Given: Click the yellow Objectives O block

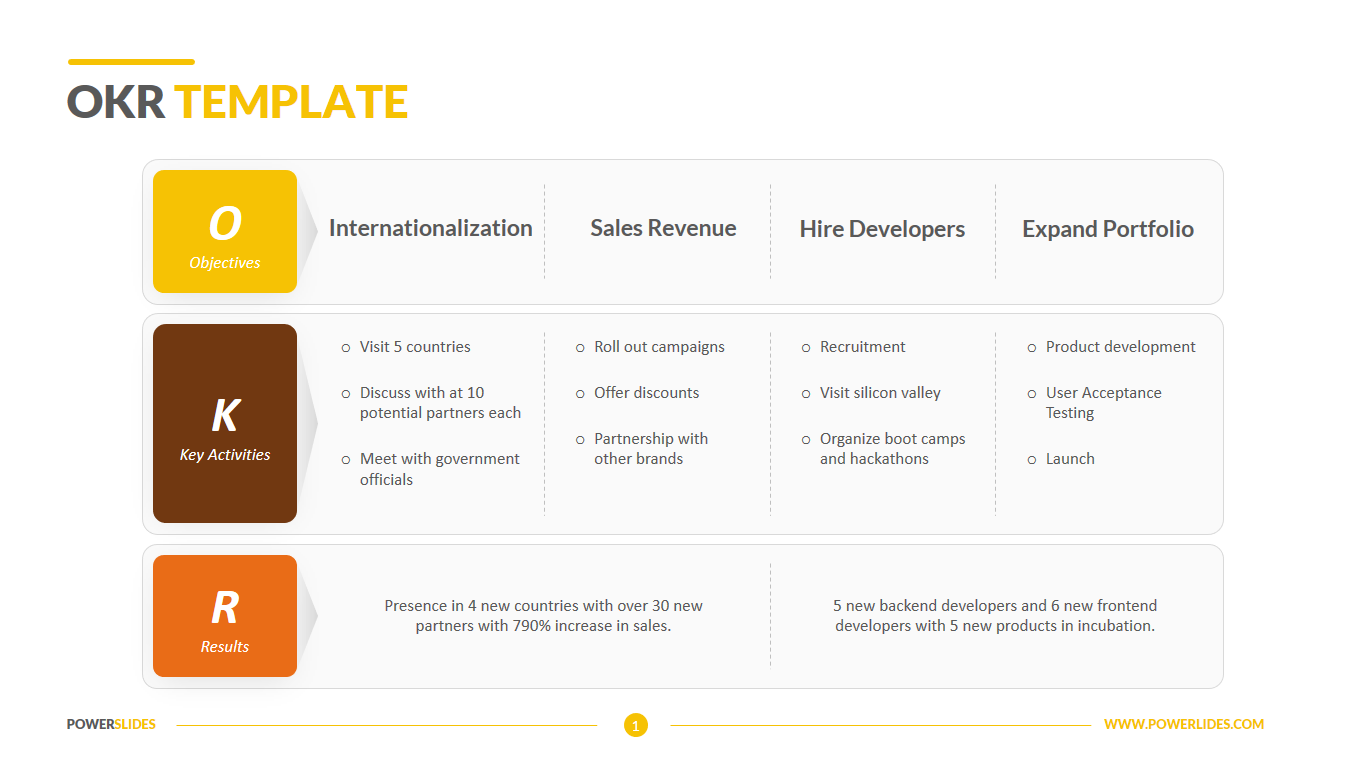Looking at the screenshot, I should pos(225,231).
